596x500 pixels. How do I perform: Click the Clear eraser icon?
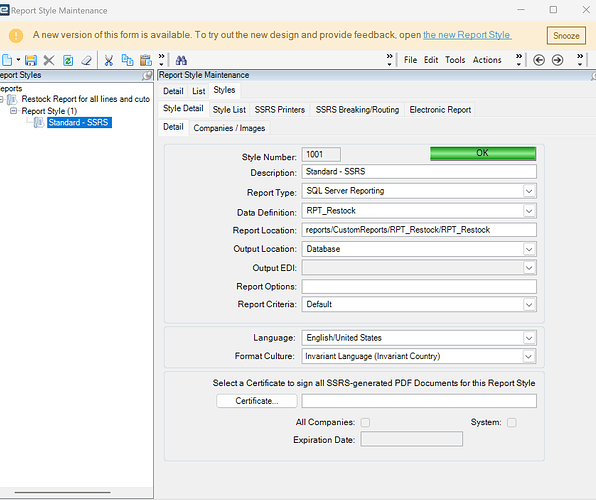pos(87,60)
